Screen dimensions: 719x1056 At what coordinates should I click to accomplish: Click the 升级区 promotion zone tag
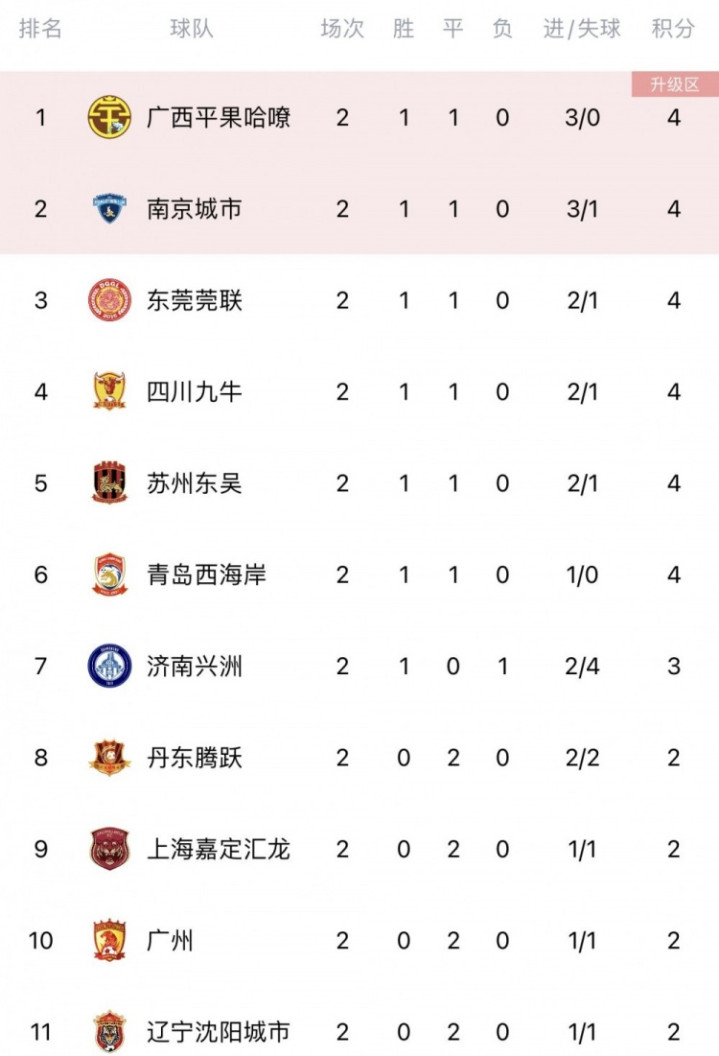pyautogui.click(x=675, y=84)
